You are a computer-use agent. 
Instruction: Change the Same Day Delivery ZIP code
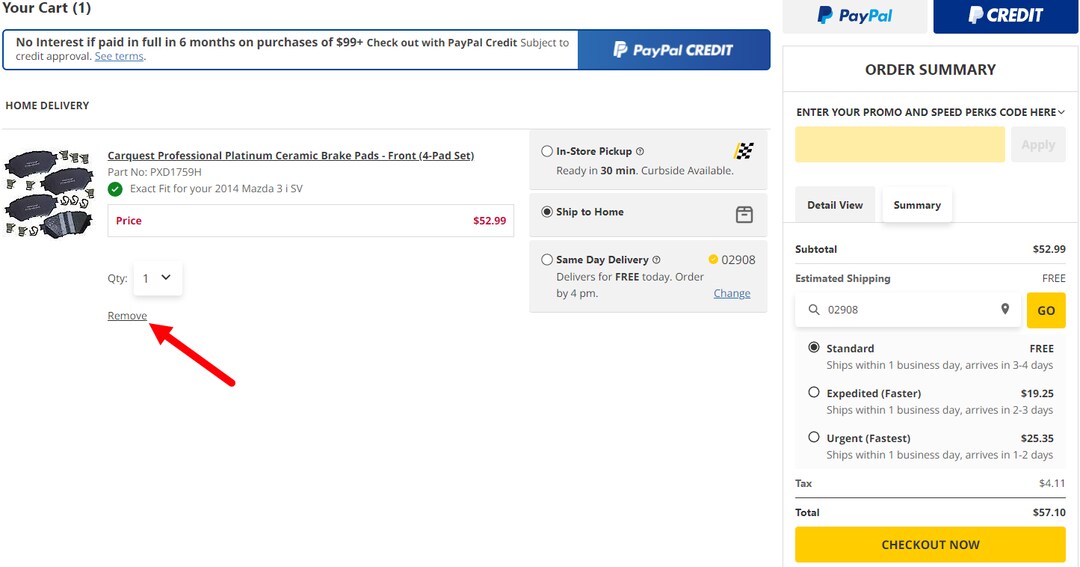(x=731, y=293)
